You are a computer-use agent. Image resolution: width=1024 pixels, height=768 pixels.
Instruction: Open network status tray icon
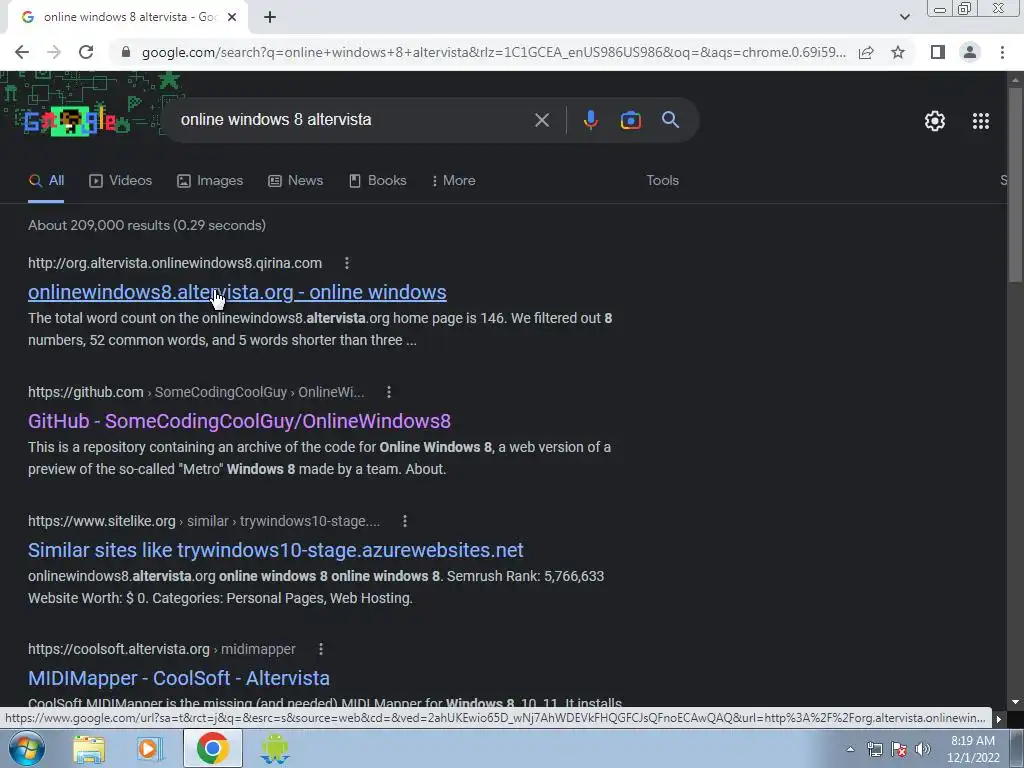(x=874, y=749)
